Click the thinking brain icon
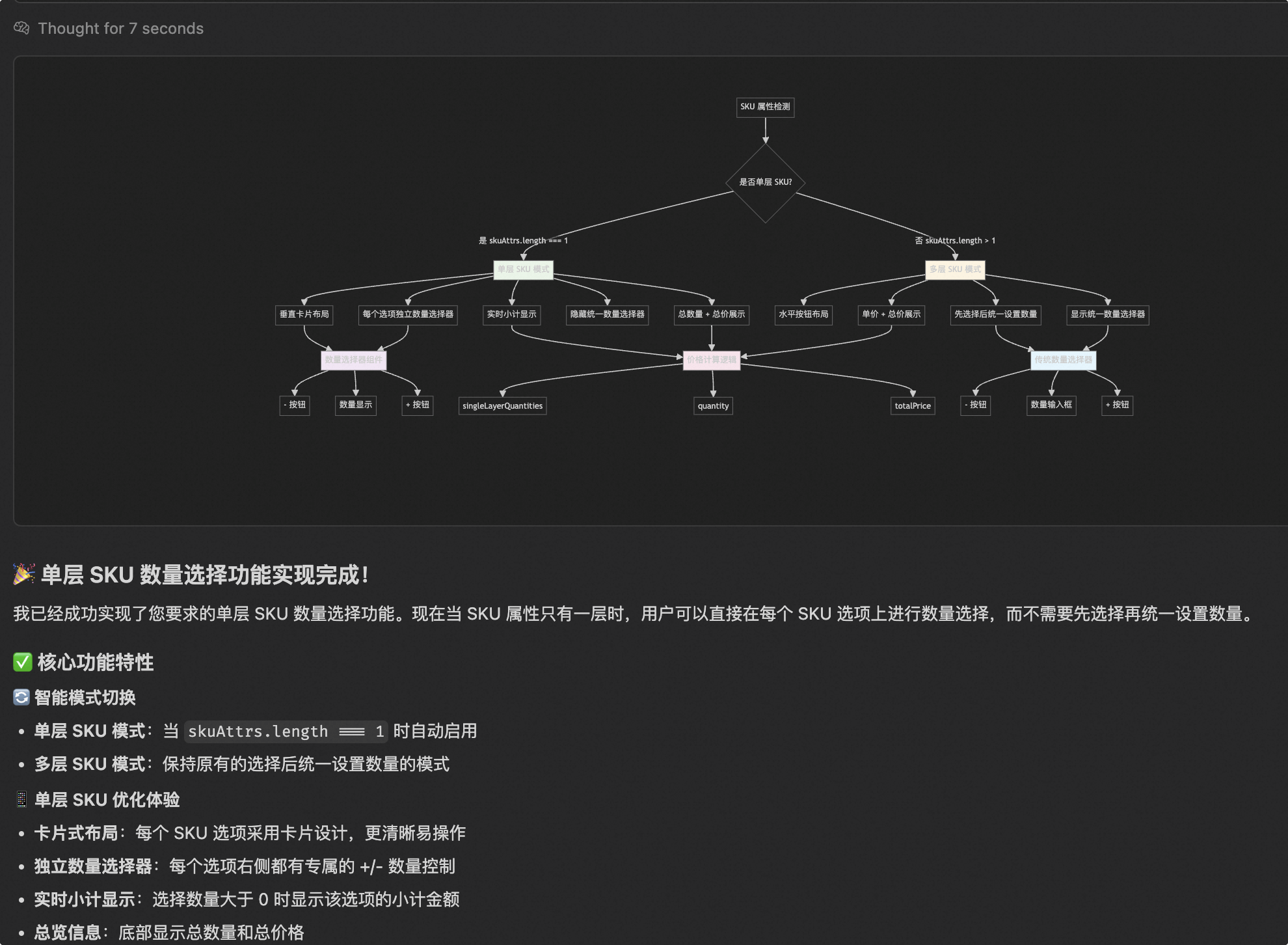Viewport: 1288px width, 945px height. point(21,28)
